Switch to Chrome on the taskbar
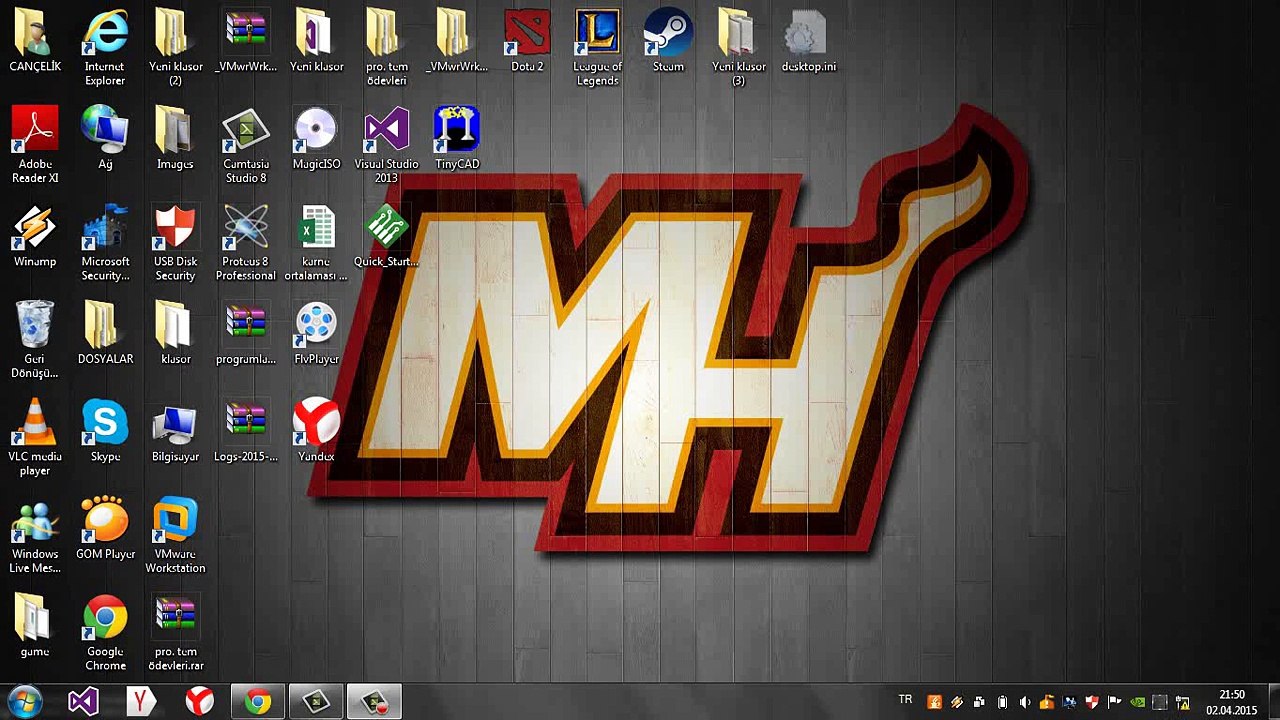The height and width of the screenshot is (720, 1280). point(258,702)
